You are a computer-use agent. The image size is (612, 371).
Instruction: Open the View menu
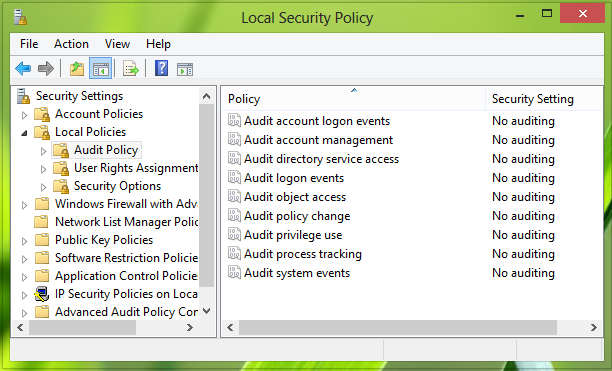coord(117,44)
